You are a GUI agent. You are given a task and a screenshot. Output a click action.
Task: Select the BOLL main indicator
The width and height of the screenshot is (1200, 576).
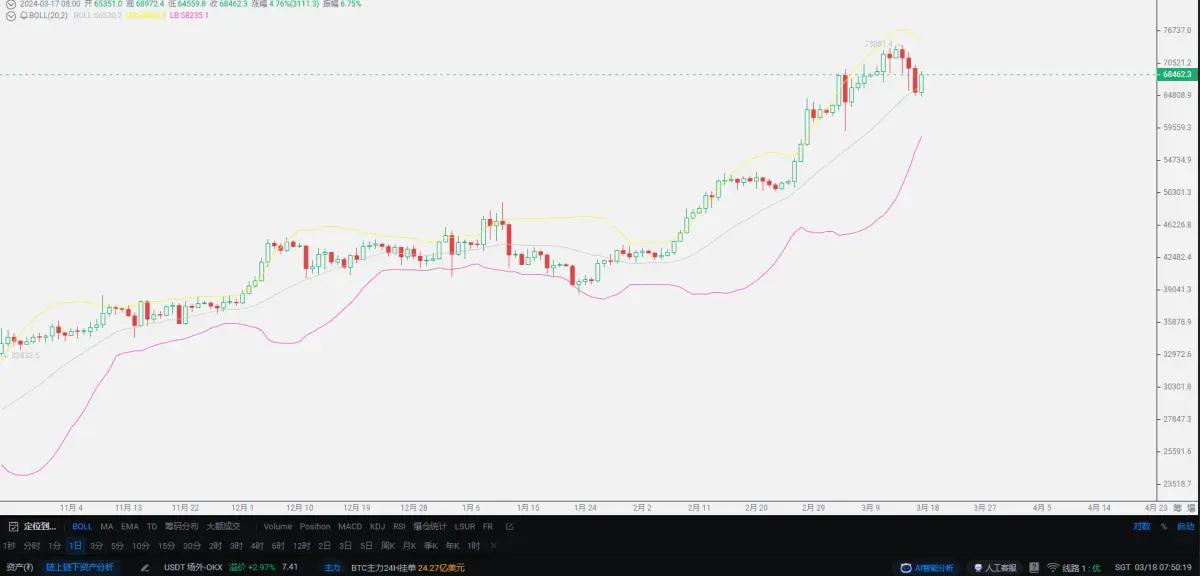(x=82, y=526)
